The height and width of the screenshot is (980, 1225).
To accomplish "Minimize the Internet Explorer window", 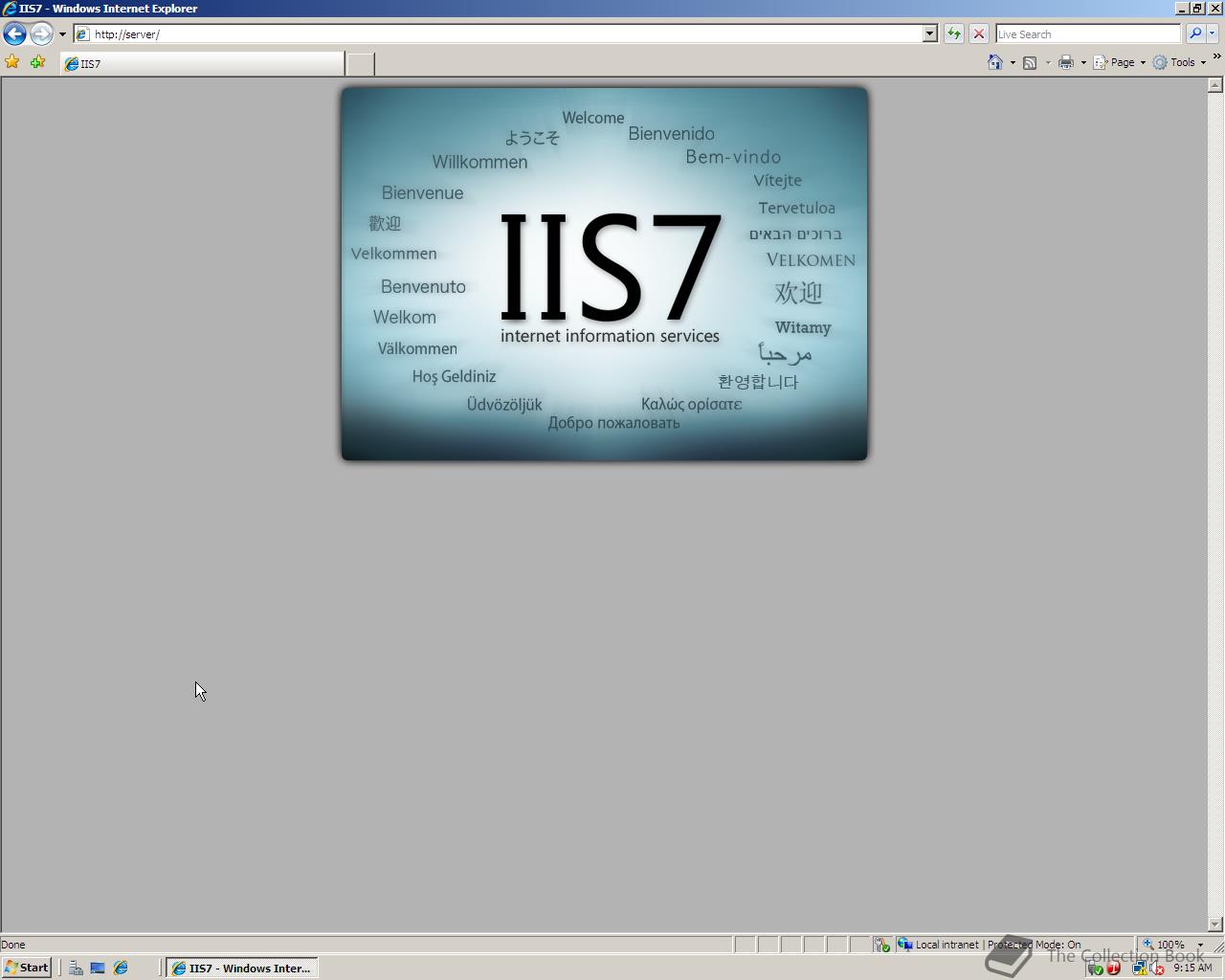I will tap(1183, 8).
